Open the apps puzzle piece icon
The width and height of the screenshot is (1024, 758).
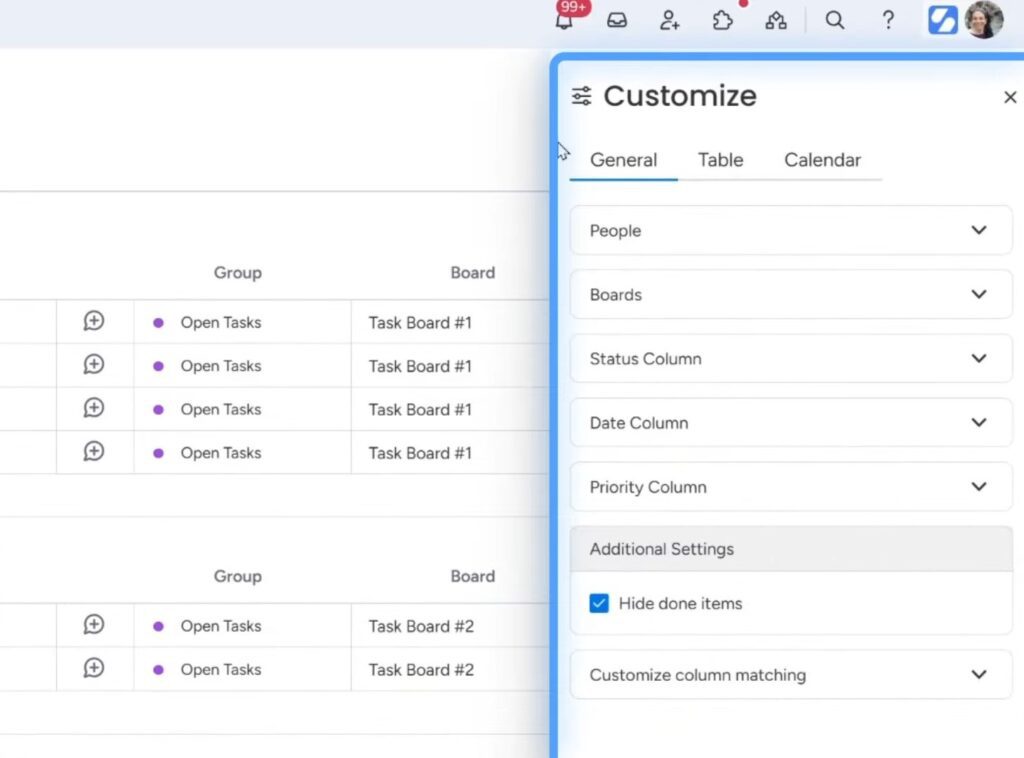(723, 20)
